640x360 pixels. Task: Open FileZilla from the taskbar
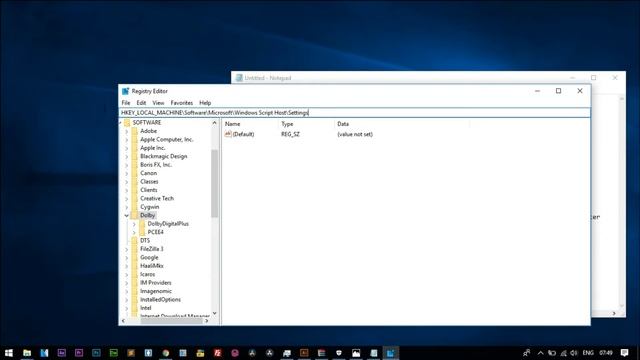218,353
